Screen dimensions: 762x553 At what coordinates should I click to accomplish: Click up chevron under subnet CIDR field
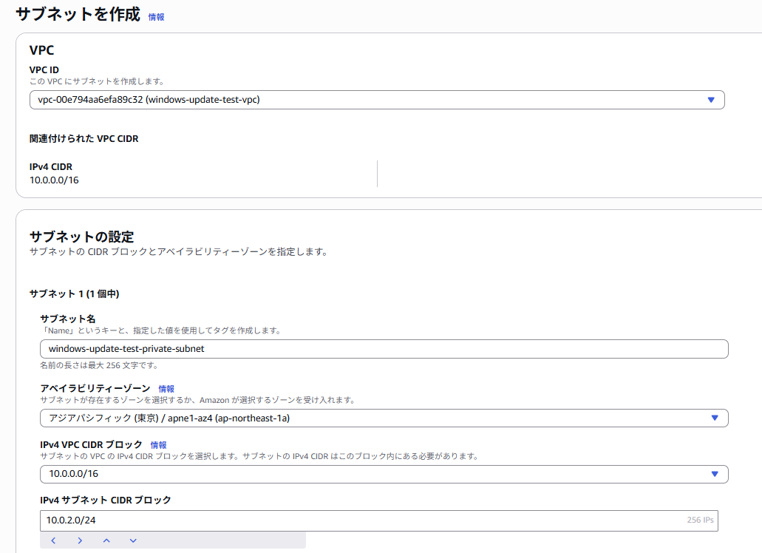click(x=106, y=541)
